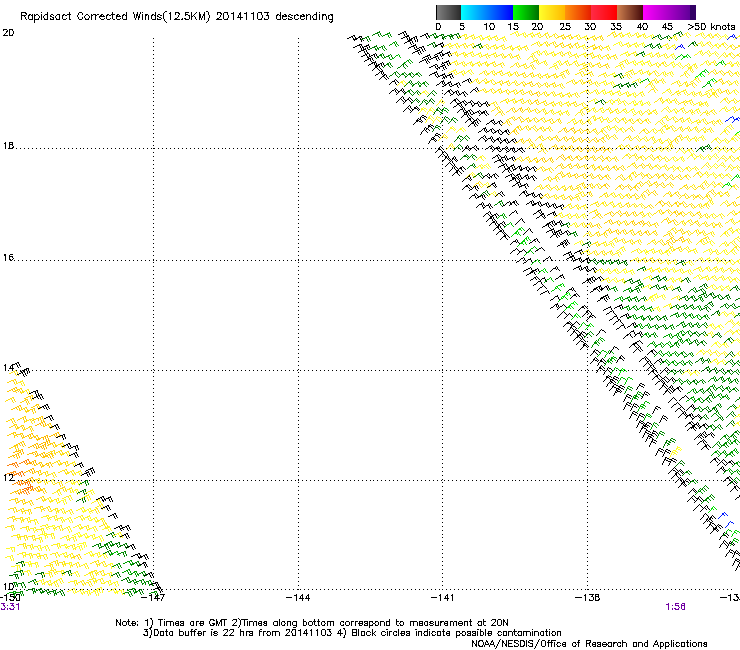Click the cyan-blue 5-15 knots color band
Viewport: 740px width, 650px height.
pyautogui.click(x=487, y=12)
